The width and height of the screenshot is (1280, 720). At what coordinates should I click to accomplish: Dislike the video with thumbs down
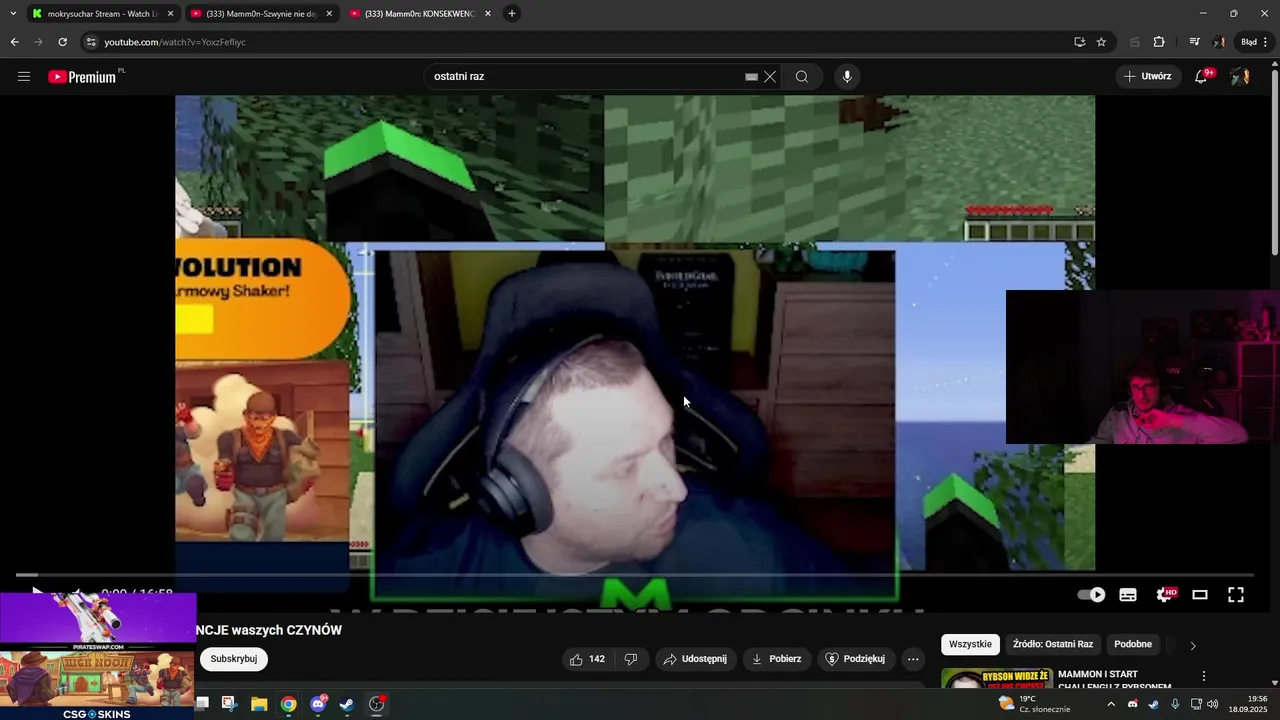pos(631,659)
